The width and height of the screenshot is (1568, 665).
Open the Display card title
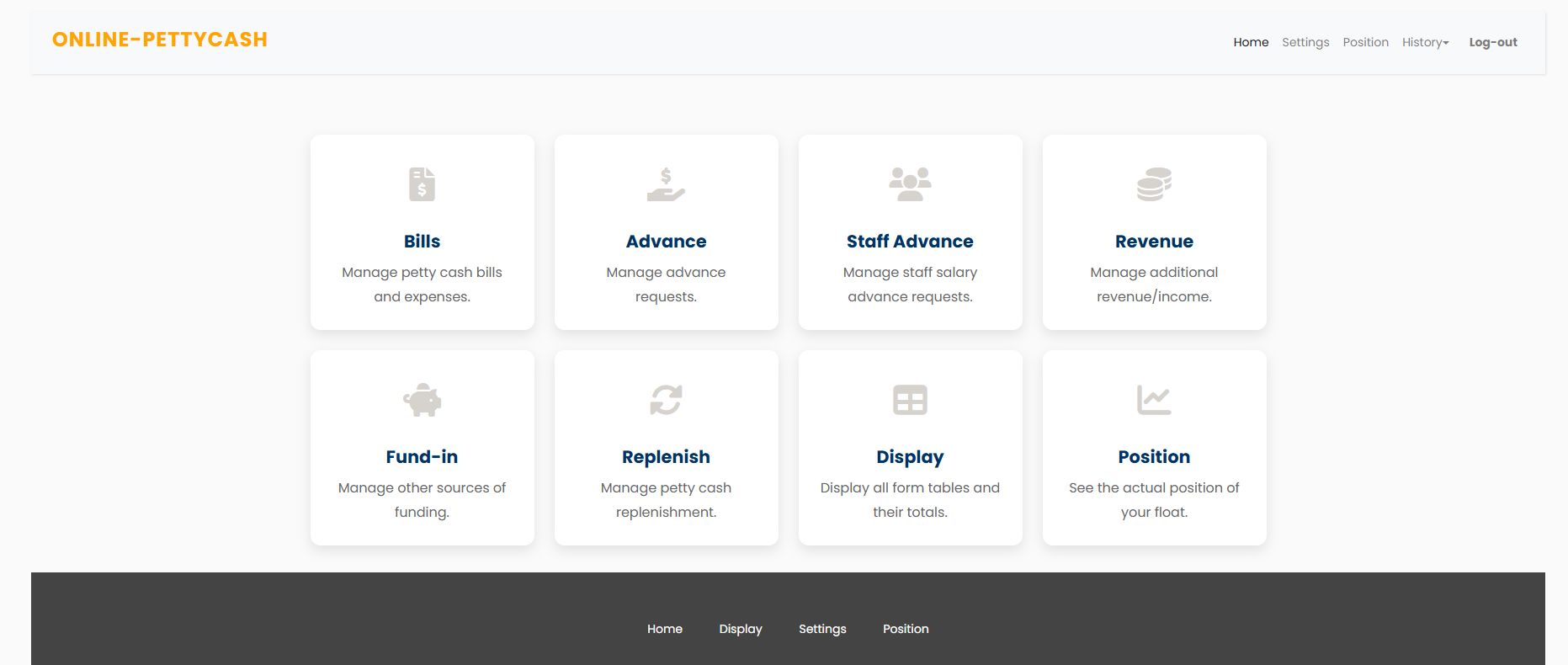[x=910, y=457]
